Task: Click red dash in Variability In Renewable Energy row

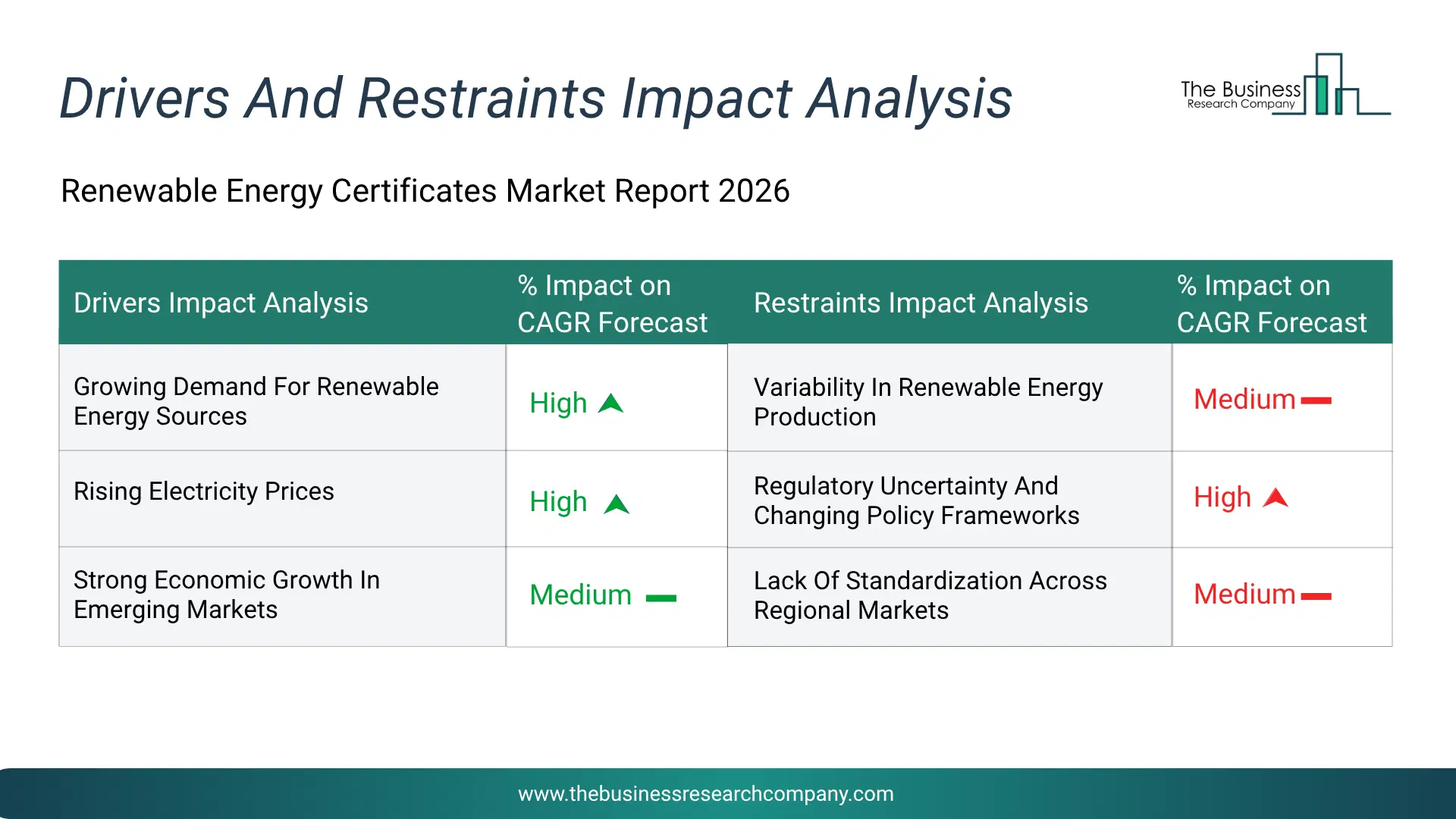Action: tap(1316, 400)
